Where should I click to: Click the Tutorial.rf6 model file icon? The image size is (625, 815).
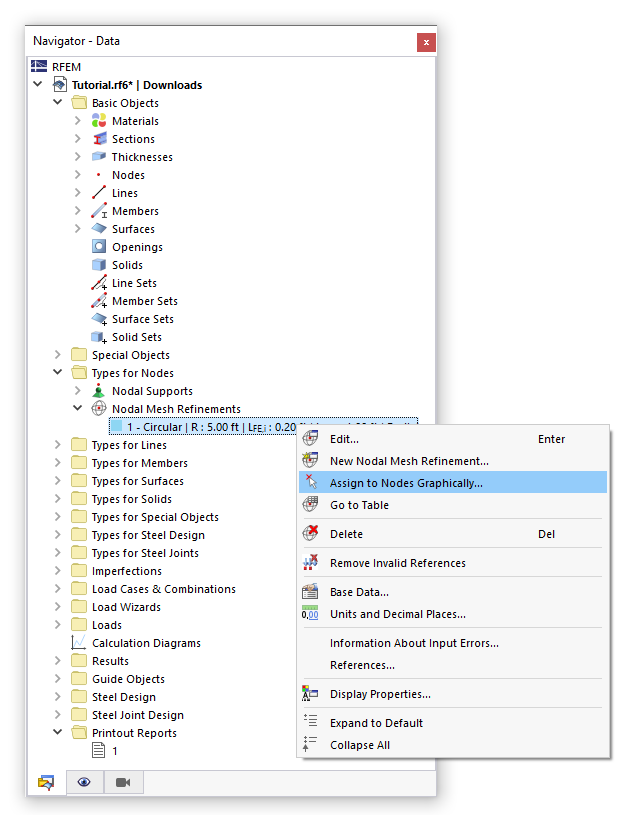click(60, 84)
